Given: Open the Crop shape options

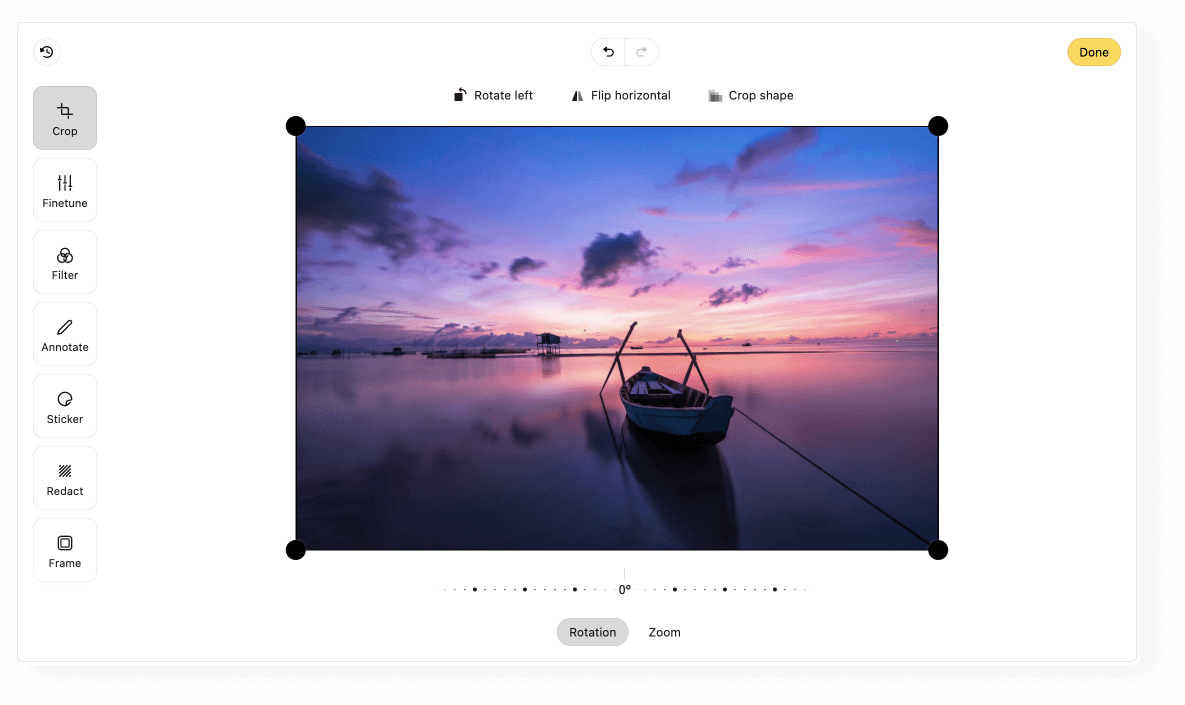Looking at the screenshot, I should (750, 95).
